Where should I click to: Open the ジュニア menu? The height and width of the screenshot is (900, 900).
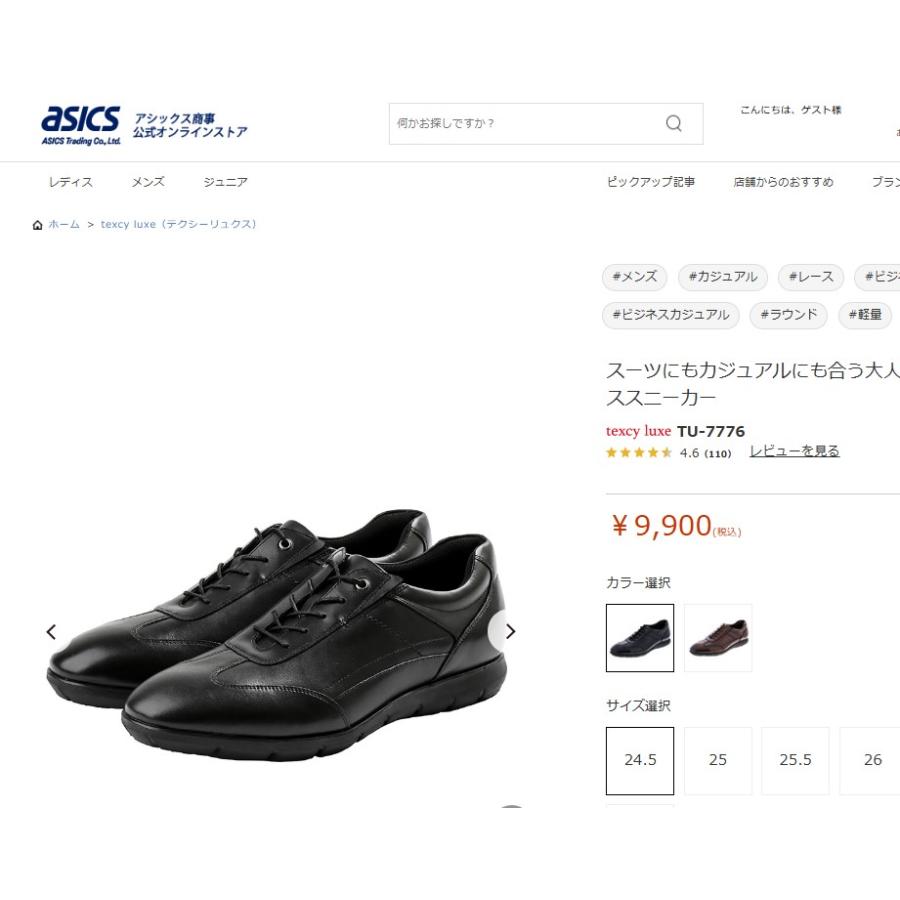tap(226, 182)
